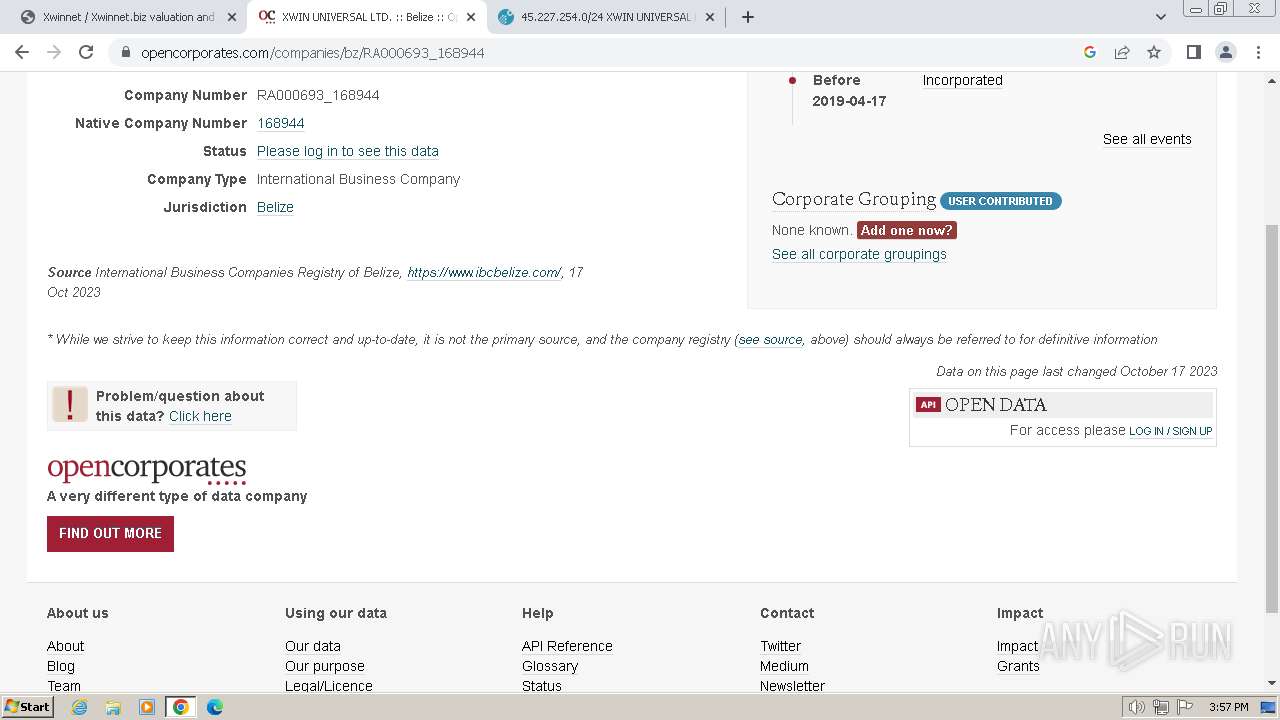Open the Windows Start menu
1280x720 pixels.
tap(27, 707)
